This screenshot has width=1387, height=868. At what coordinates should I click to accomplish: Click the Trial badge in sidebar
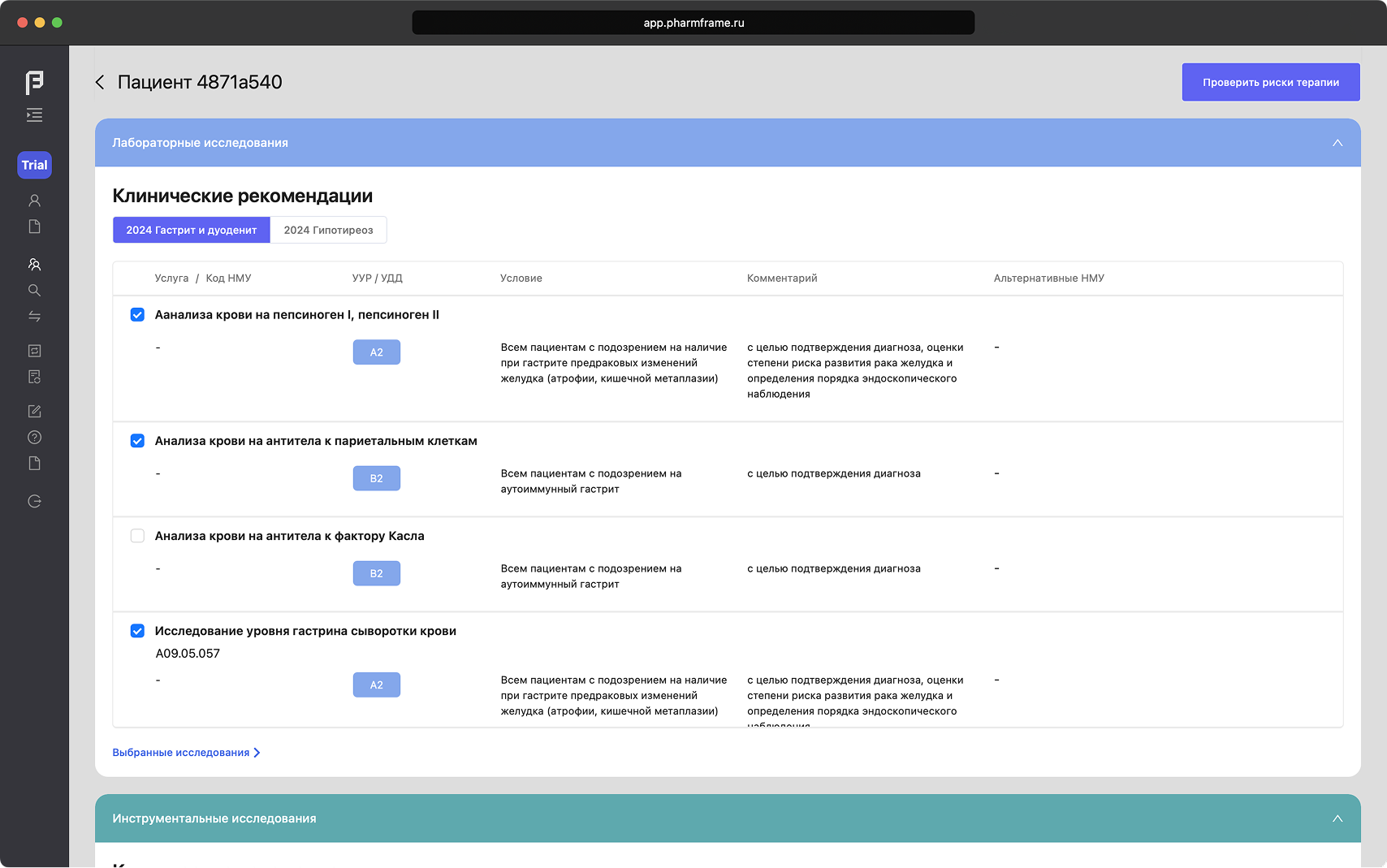34,165
